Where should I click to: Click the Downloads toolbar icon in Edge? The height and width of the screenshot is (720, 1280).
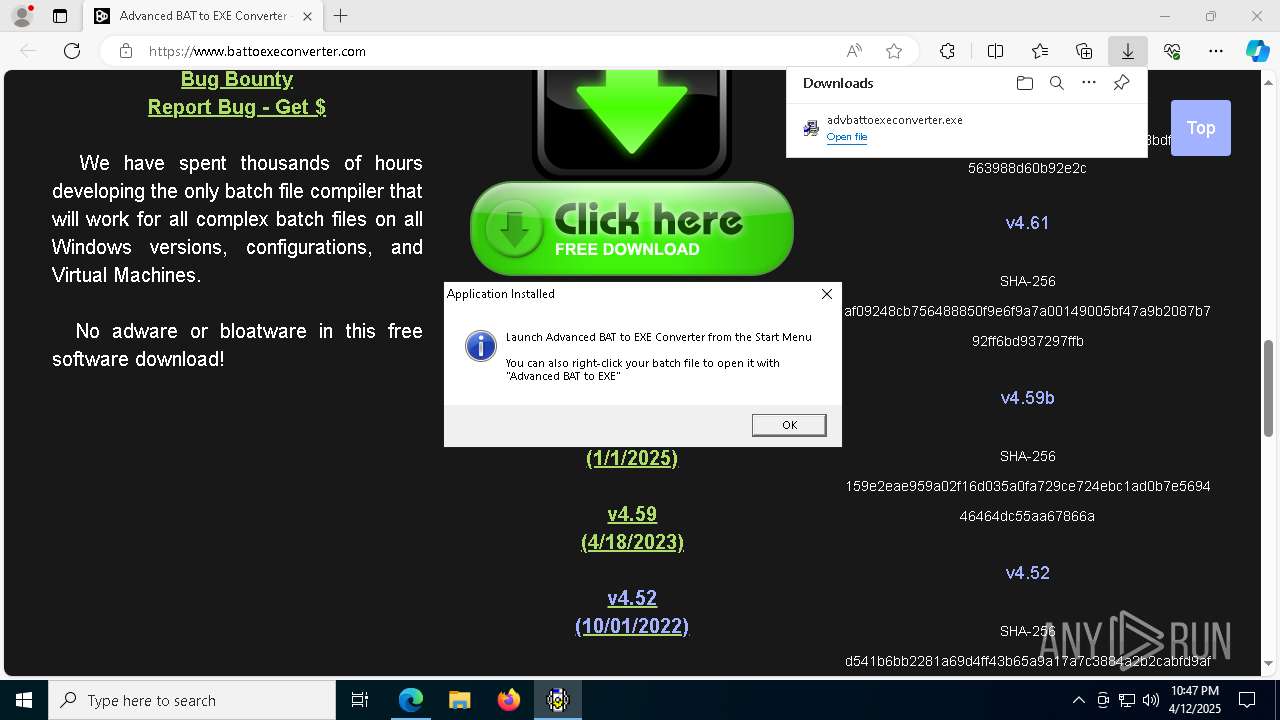tap(1127, 51)
